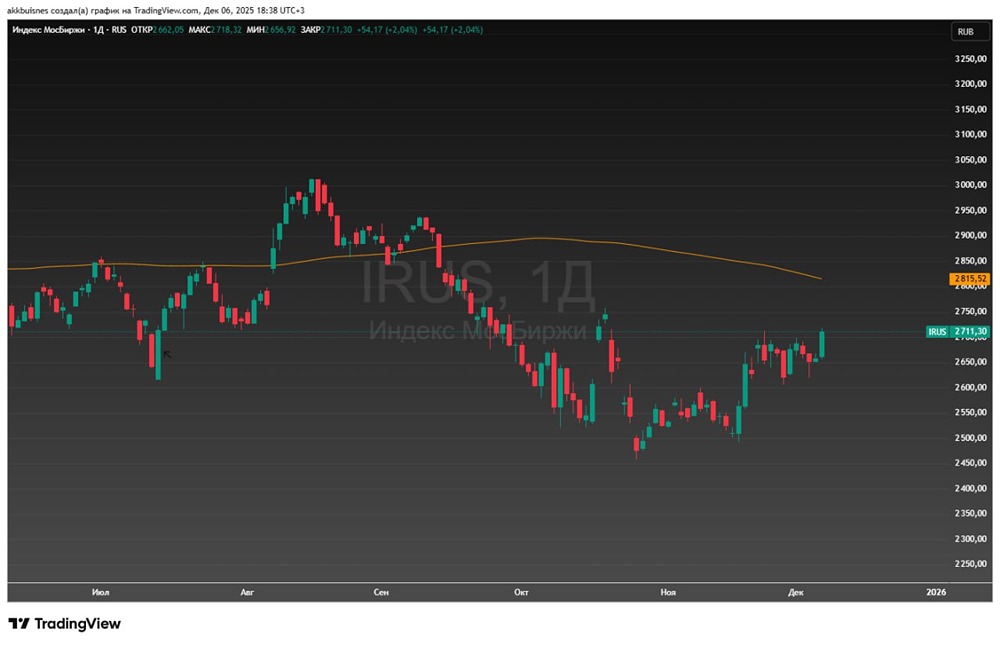Click the Дек month label on time axis
The height and width of the screenshot is (645, 1000).
pyautogui.click(x=795, y=592)
